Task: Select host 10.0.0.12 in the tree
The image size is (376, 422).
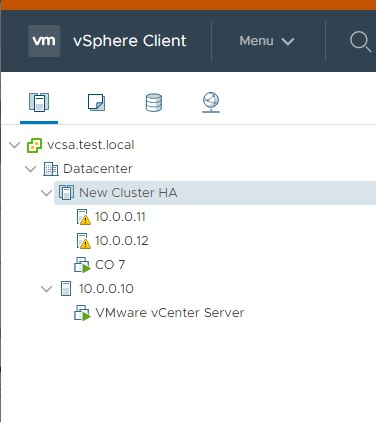Action: (121, 241)
